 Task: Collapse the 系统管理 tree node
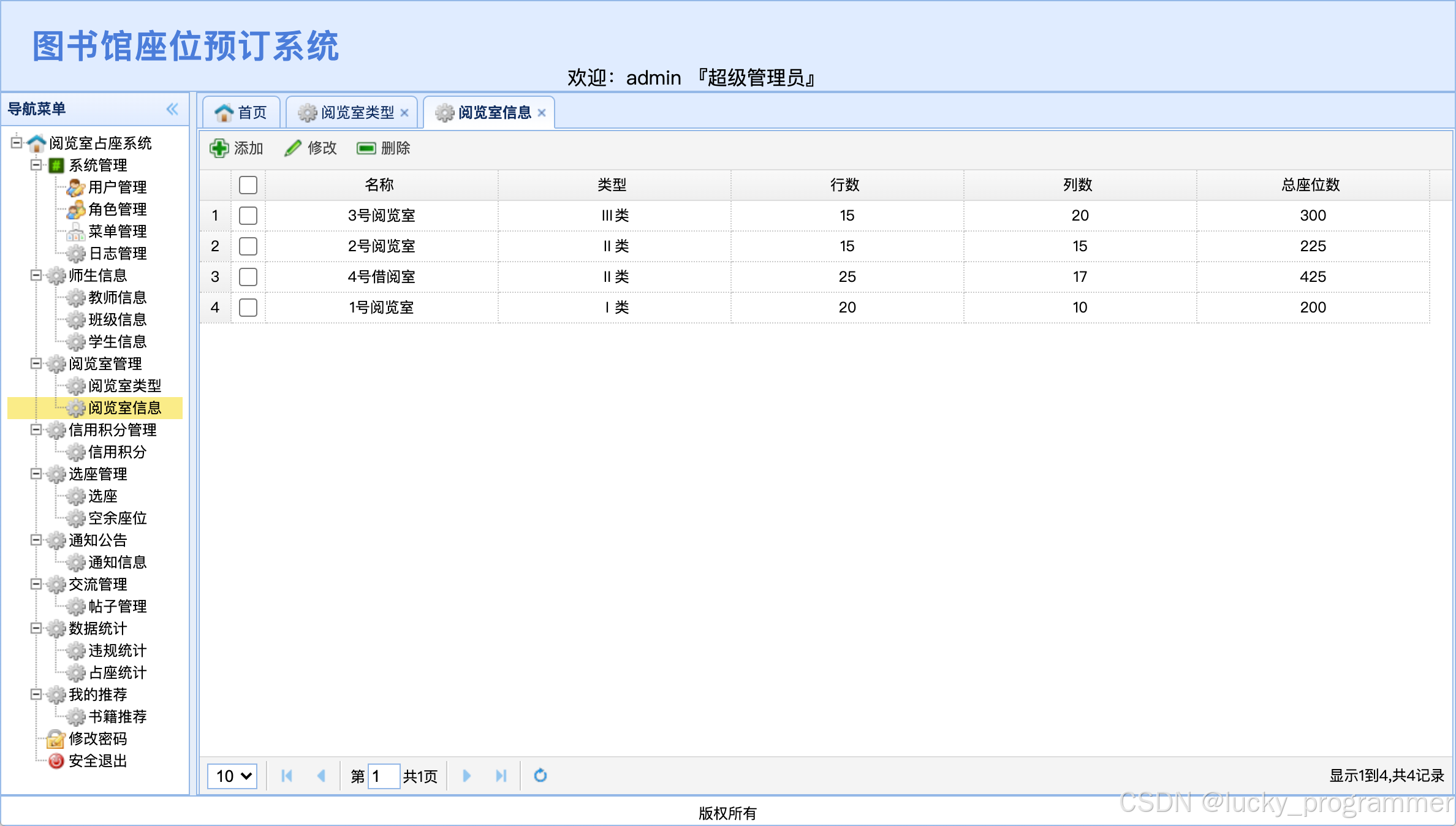[36, 165]
